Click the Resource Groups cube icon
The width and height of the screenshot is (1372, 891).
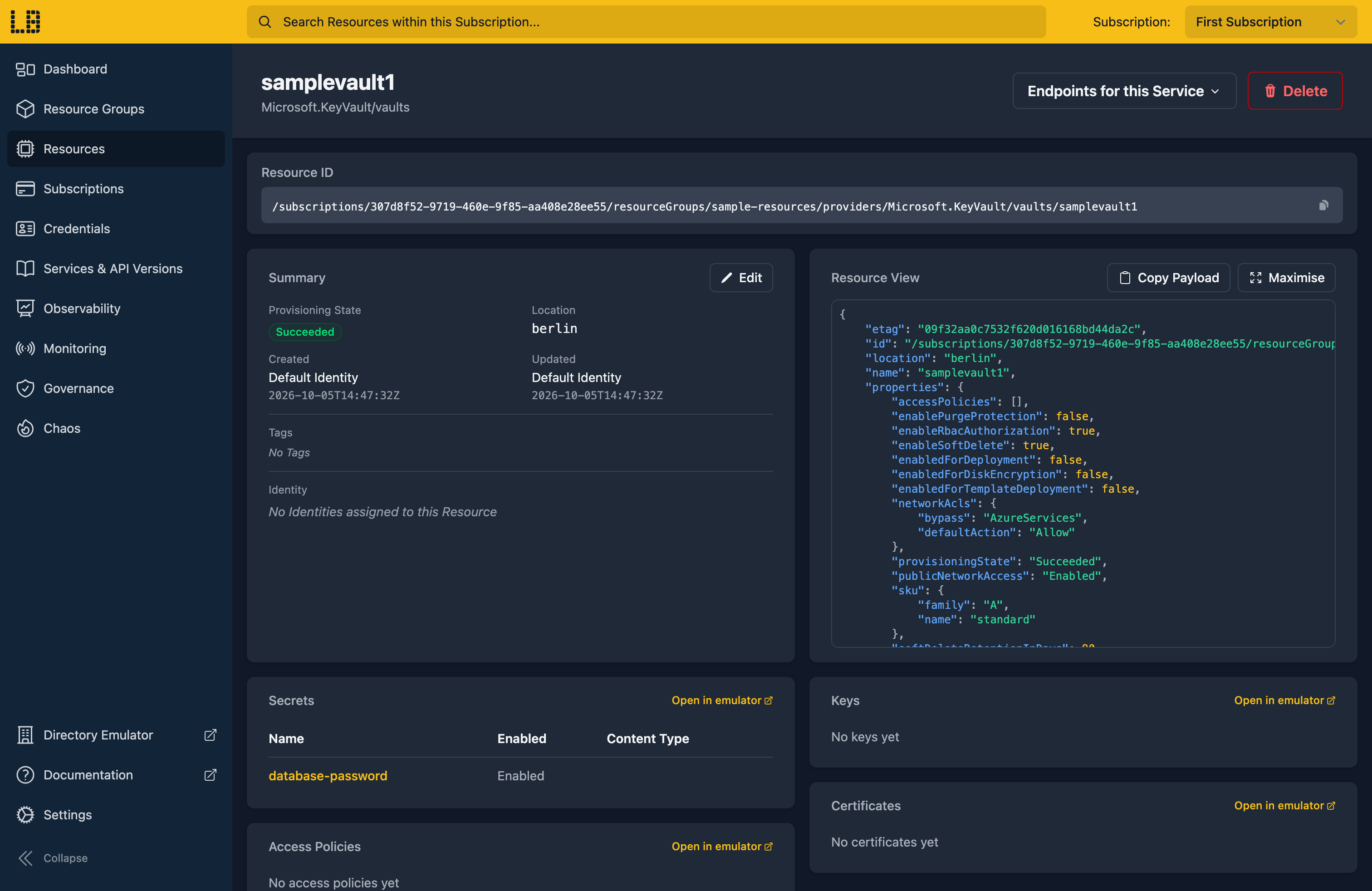pos(25,109)
